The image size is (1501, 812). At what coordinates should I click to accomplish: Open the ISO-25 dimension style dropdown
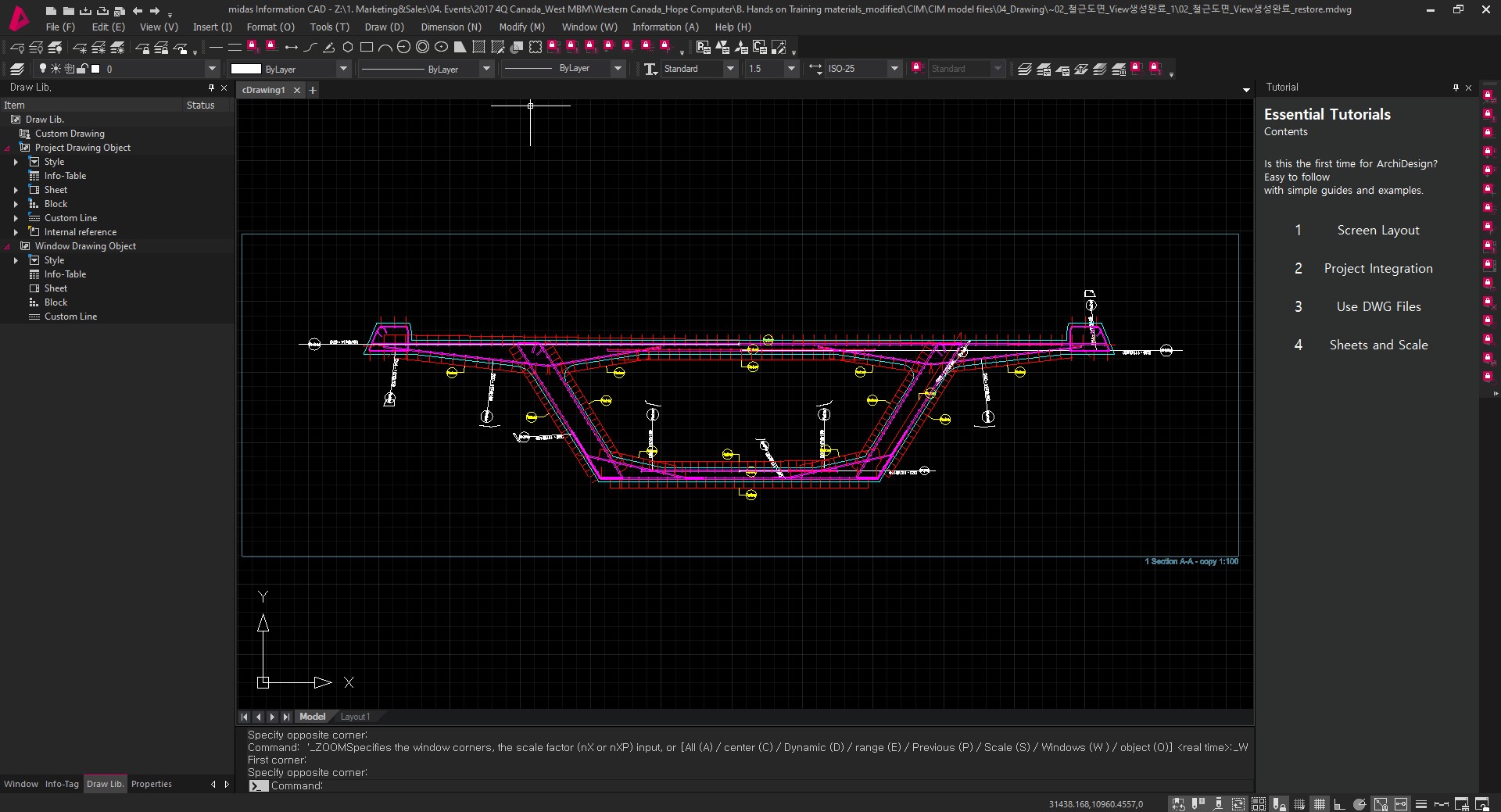[x=894, y=69]
